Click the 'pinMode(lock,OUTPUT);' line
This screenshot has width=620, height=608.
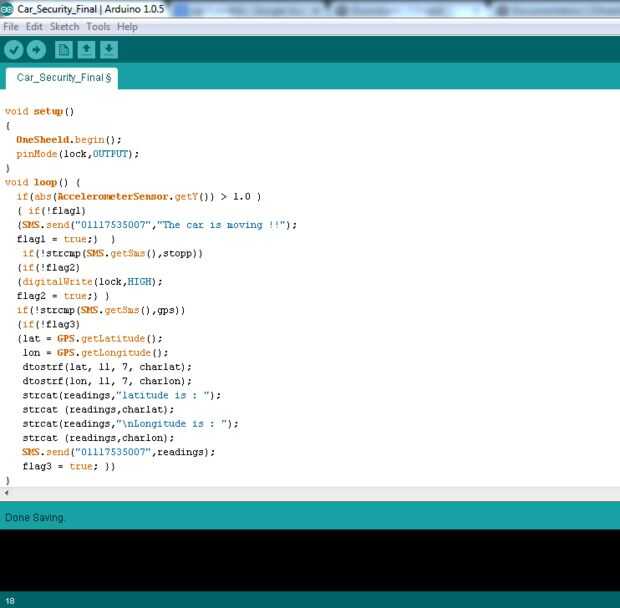pos(78,154)
